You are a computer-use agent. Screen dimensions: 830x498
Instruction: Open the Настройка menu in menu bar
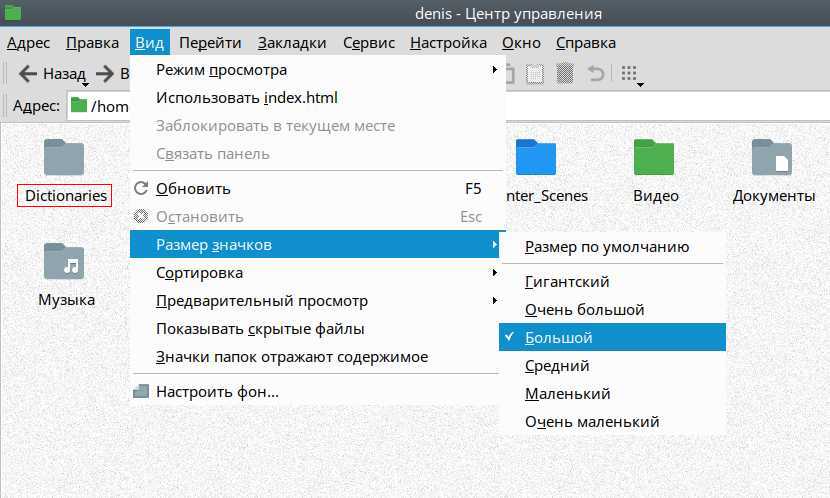[x=448, y=42]
